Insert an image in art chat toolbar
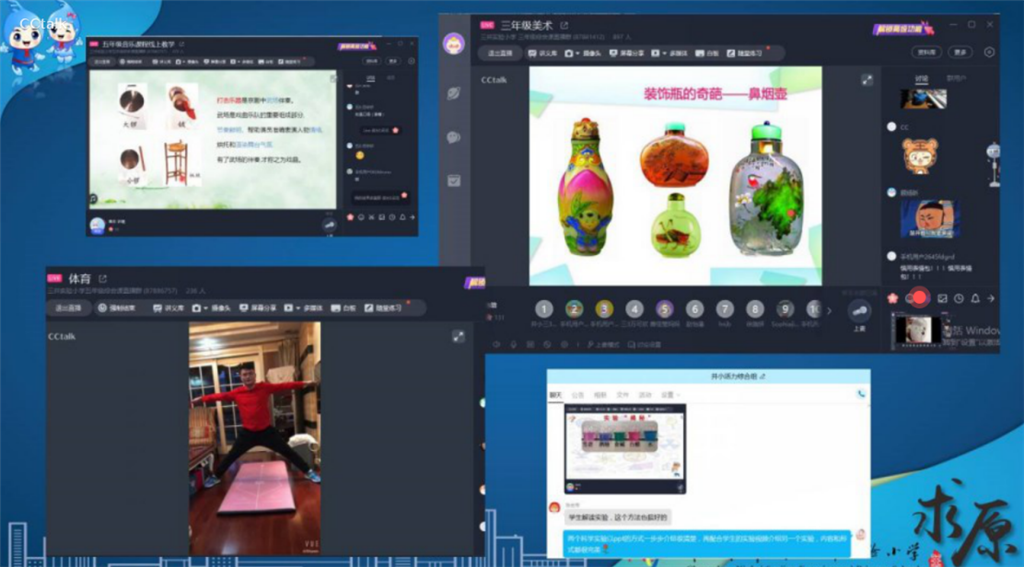Viewport: 1024px width, 567px height. pos(942,299)
